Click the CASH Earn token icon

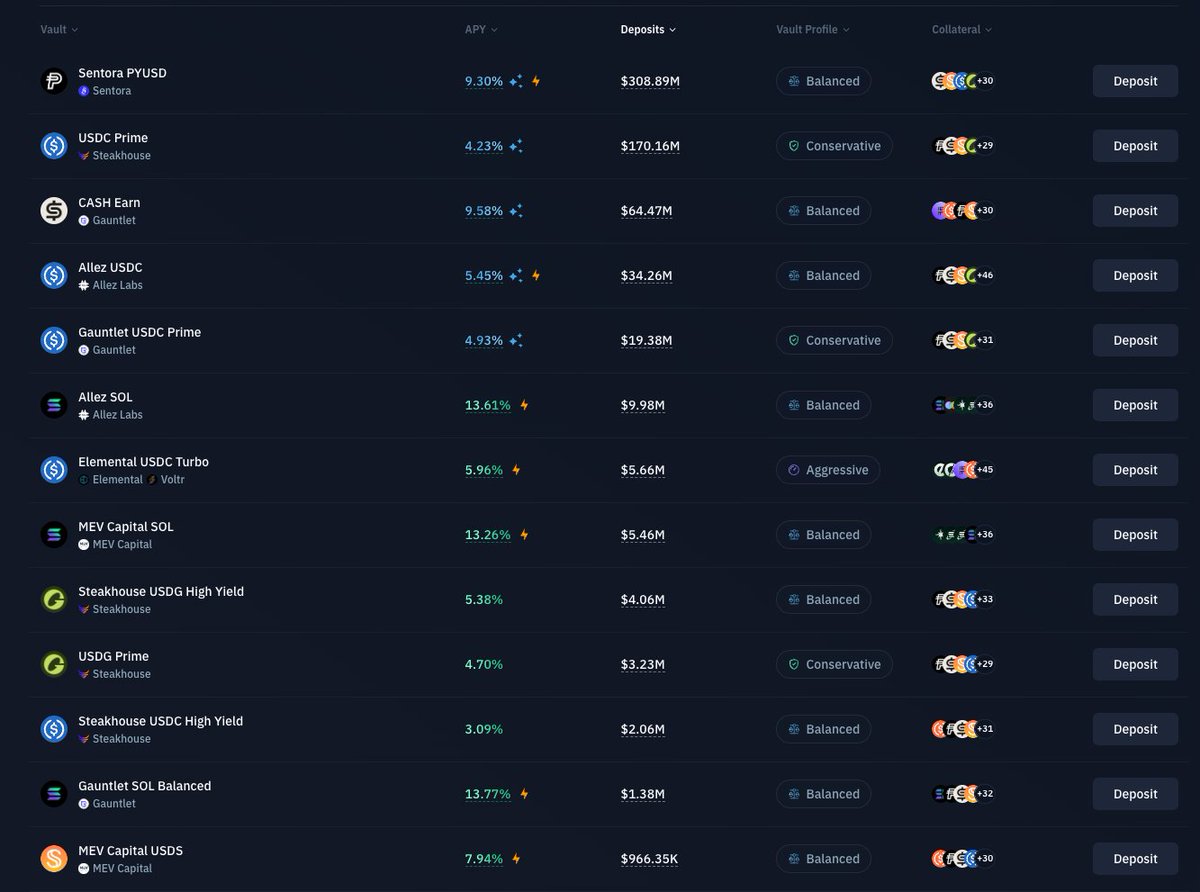[x=54, y=211]
